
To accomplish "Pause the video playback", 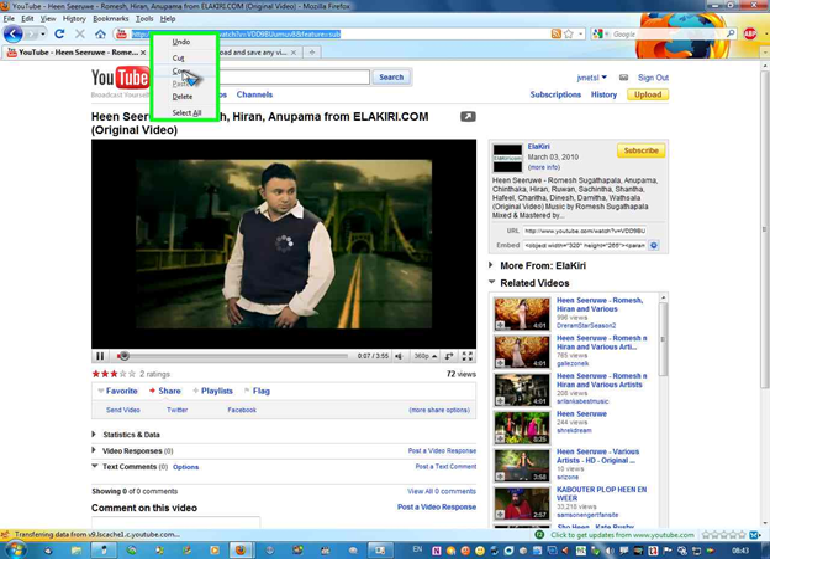I will pos(100,356).
